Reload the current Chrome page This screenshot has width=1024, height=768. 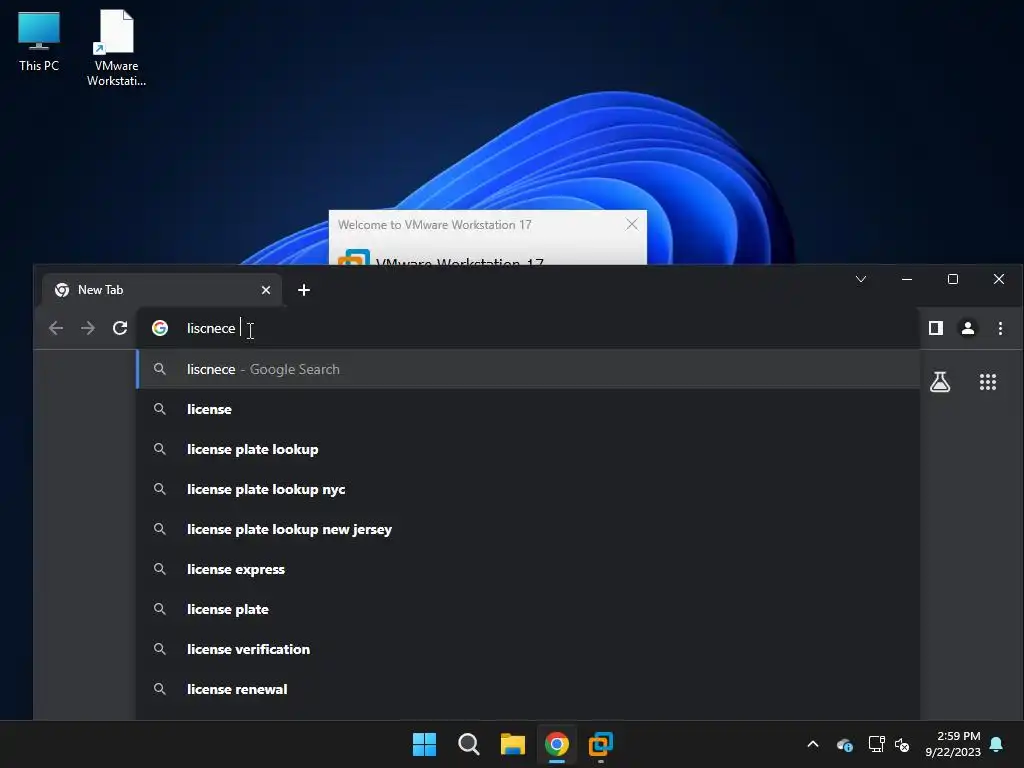120,328
